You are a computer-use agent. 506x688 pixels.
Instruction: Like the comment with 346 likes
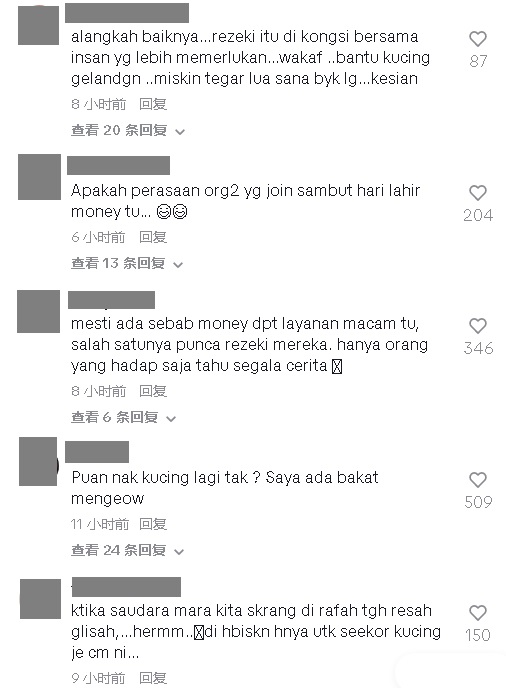pos(478,326)
